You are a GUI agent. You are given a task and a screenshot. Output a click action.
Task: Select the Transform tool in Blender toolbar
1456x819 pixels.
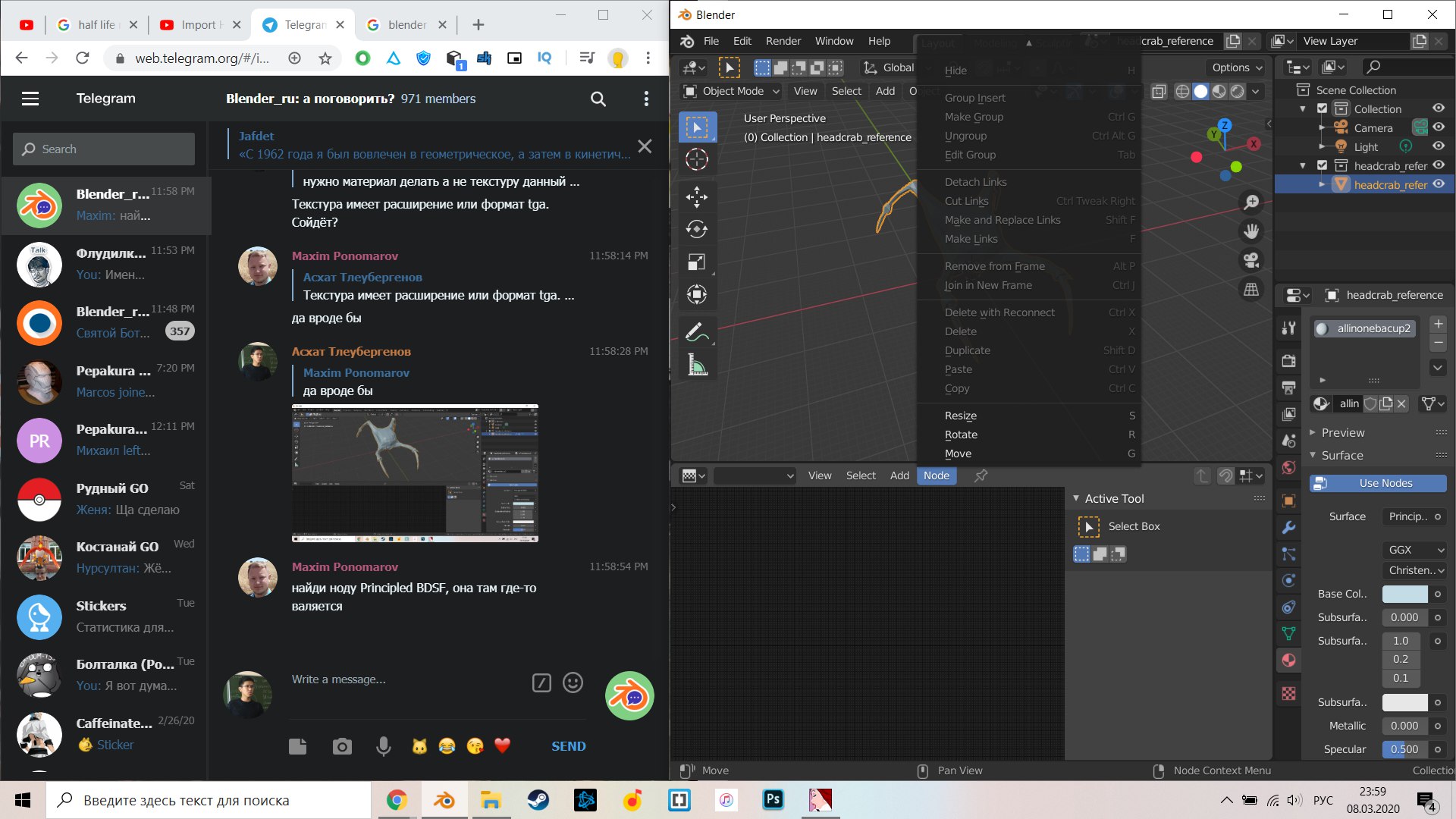point(696,294)
